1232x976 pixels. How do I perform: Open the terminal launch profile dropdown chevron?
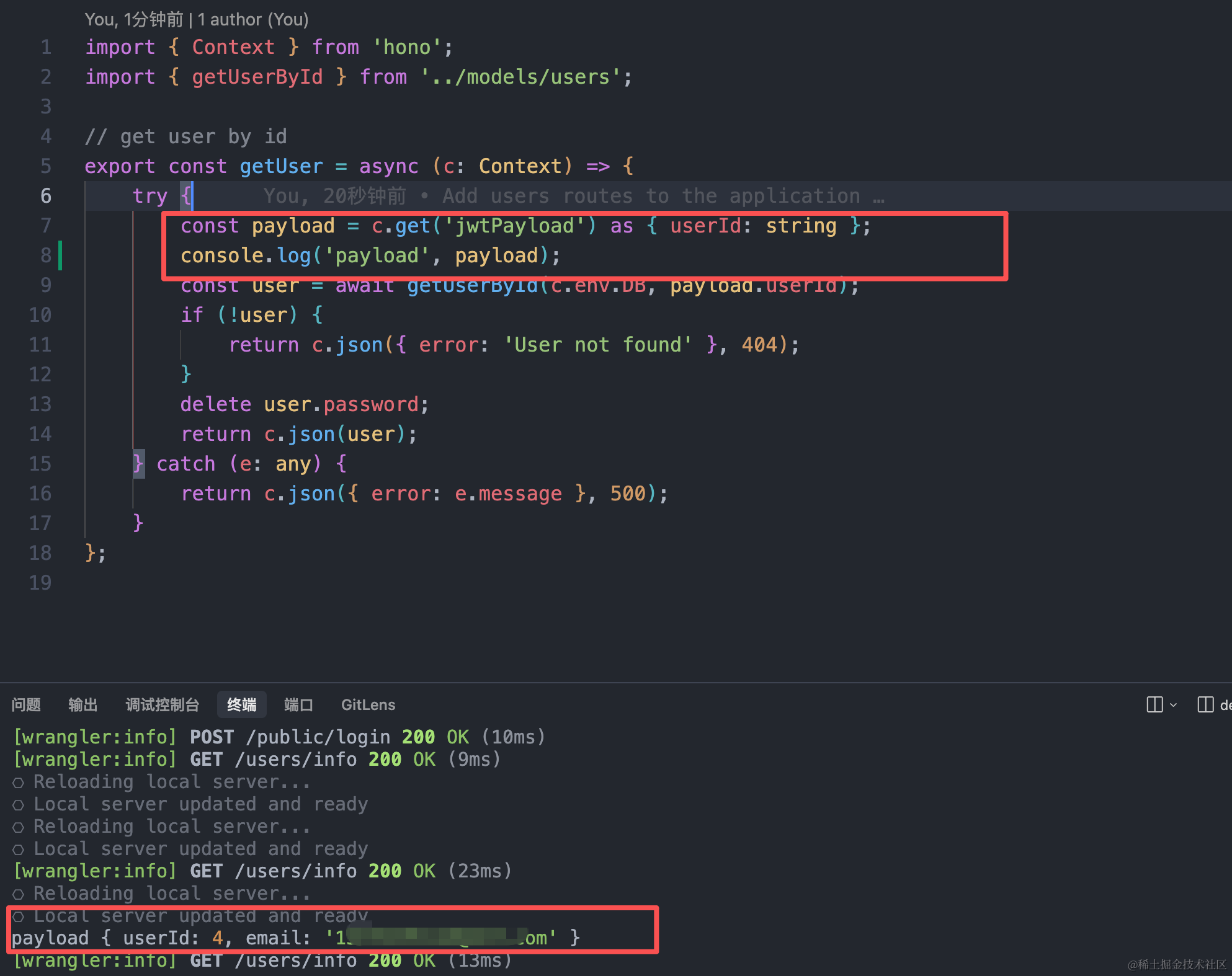coord(1173,705)
